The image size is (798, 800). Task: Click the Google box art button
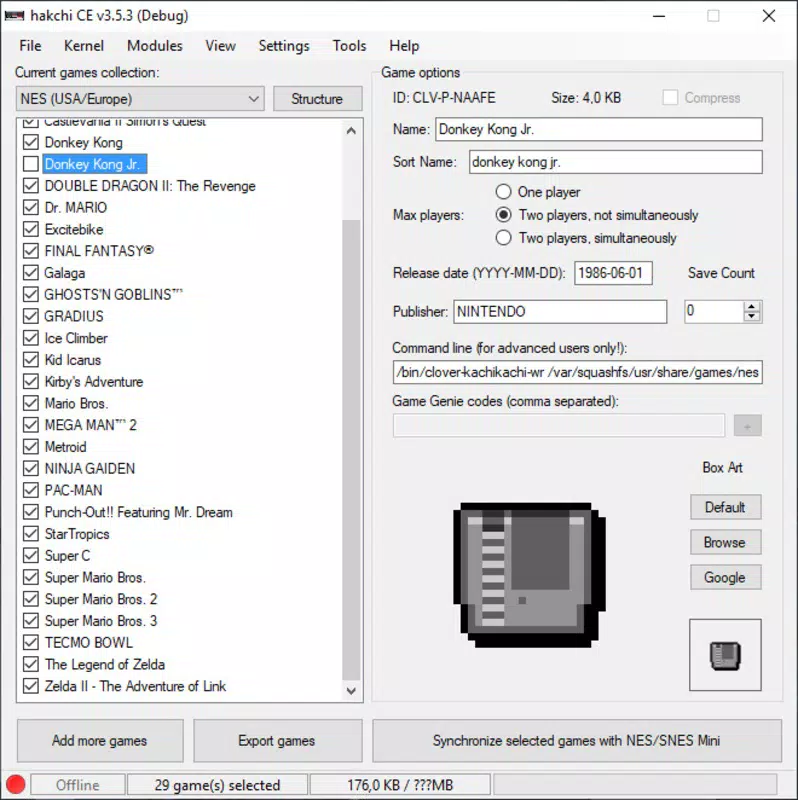[726, 577]
